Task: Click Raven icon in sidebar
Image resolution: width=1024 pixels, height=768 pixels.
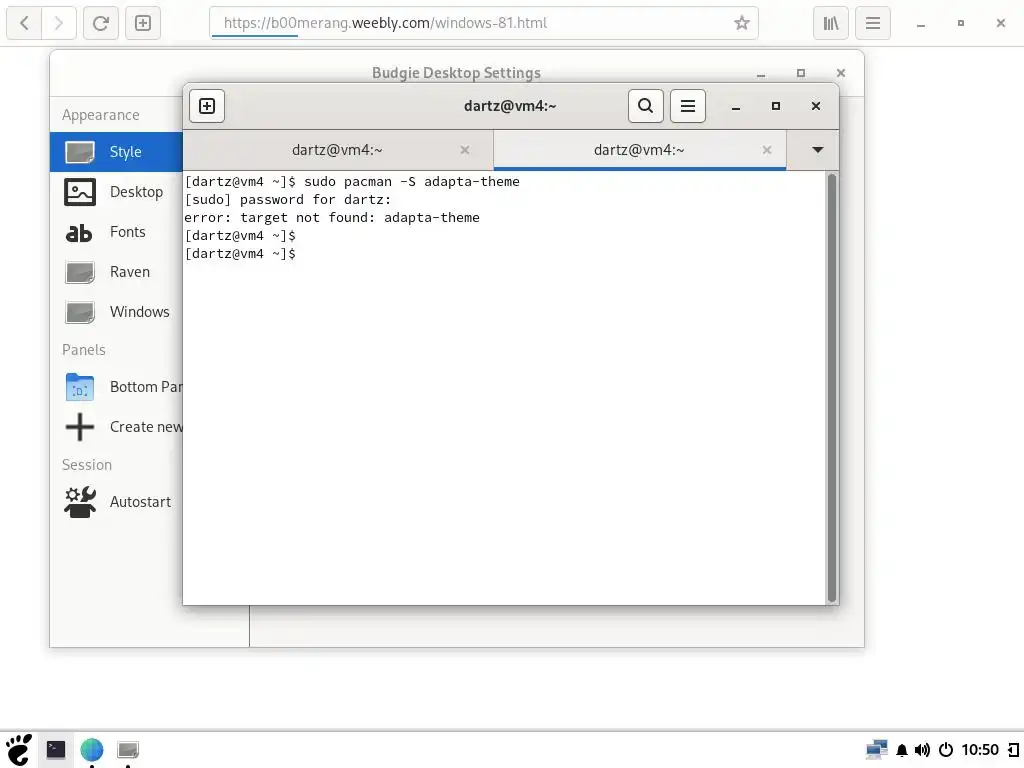Action: pos(80,272)
